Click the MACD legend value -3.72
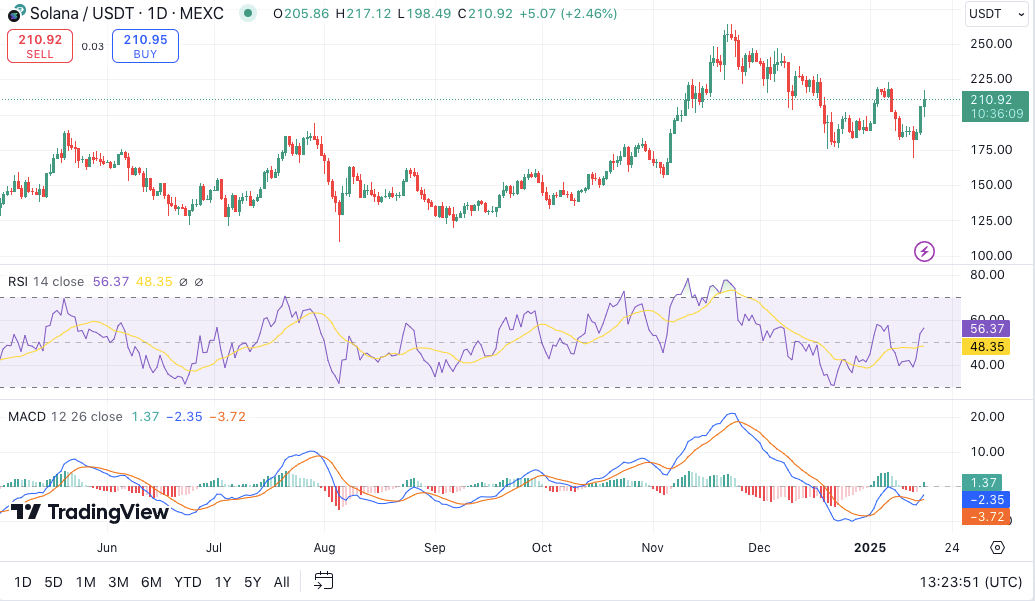 pos(228,417)
